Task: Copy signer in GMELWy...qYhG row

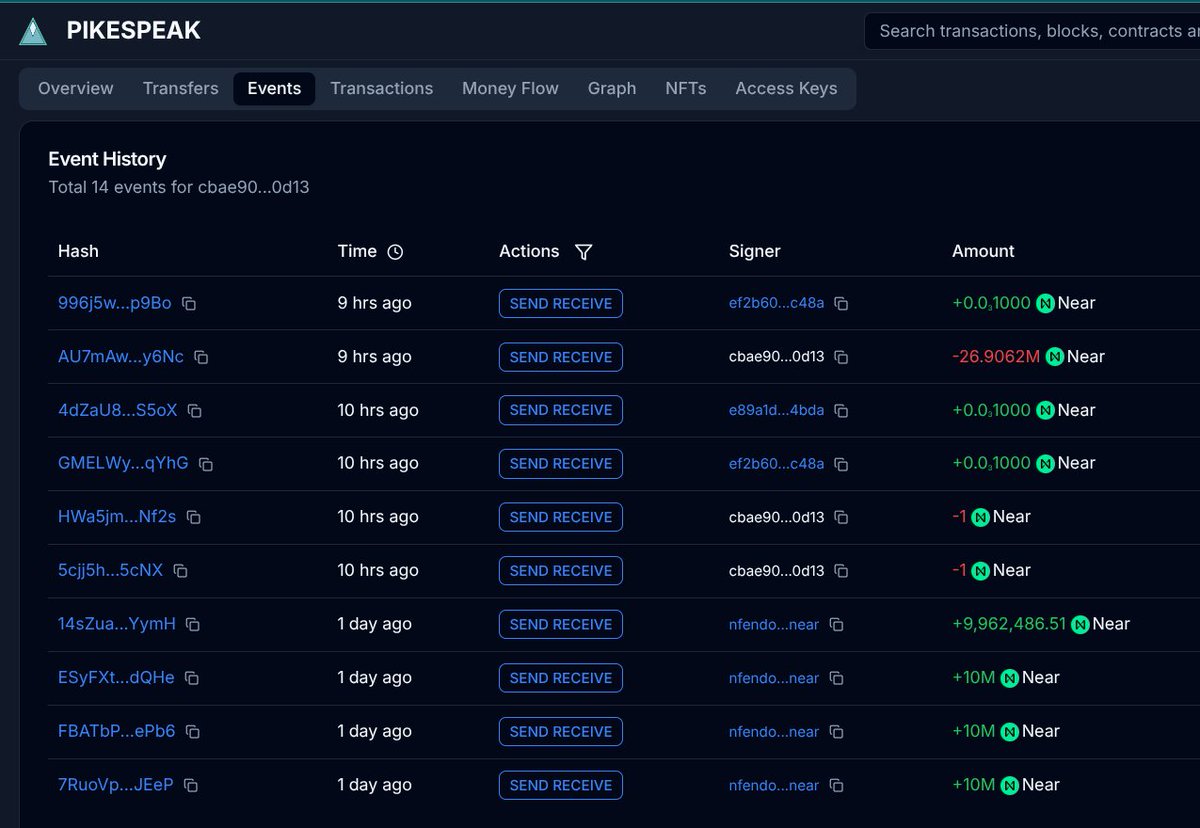Action: pyautogui.click(x=841, y=464)
